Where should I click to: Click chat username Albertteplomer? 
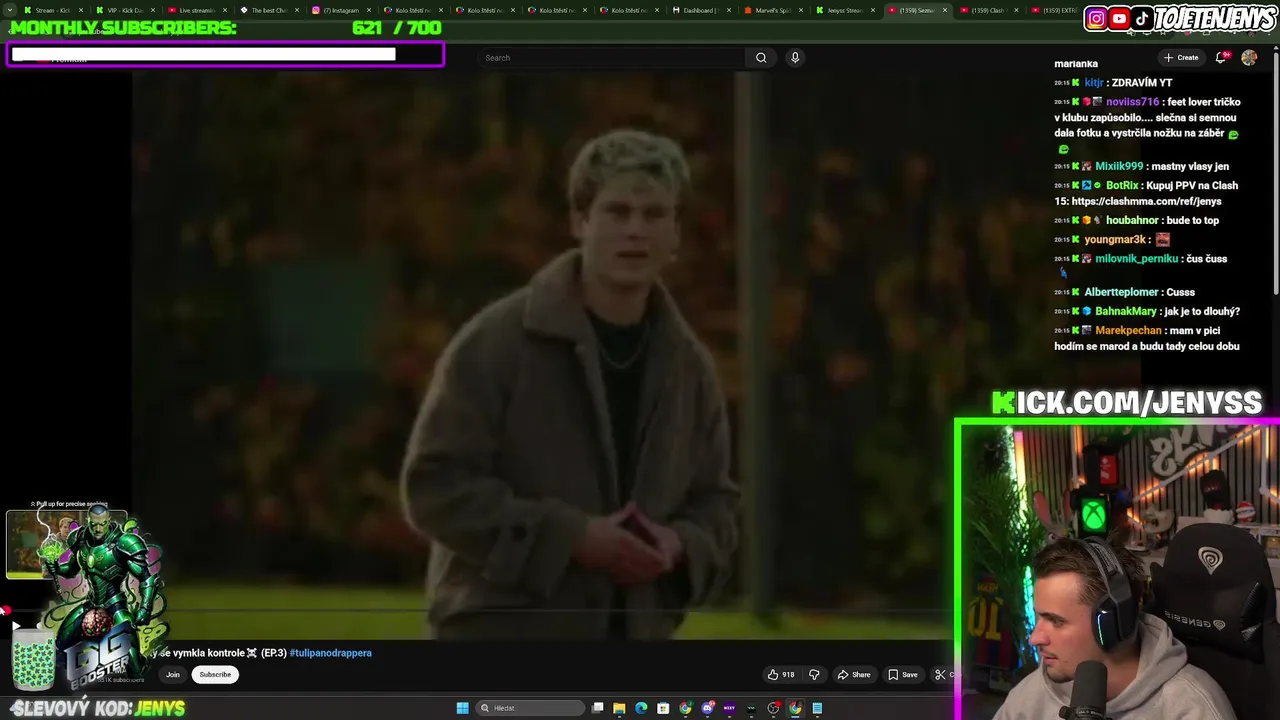point(1121,292)
